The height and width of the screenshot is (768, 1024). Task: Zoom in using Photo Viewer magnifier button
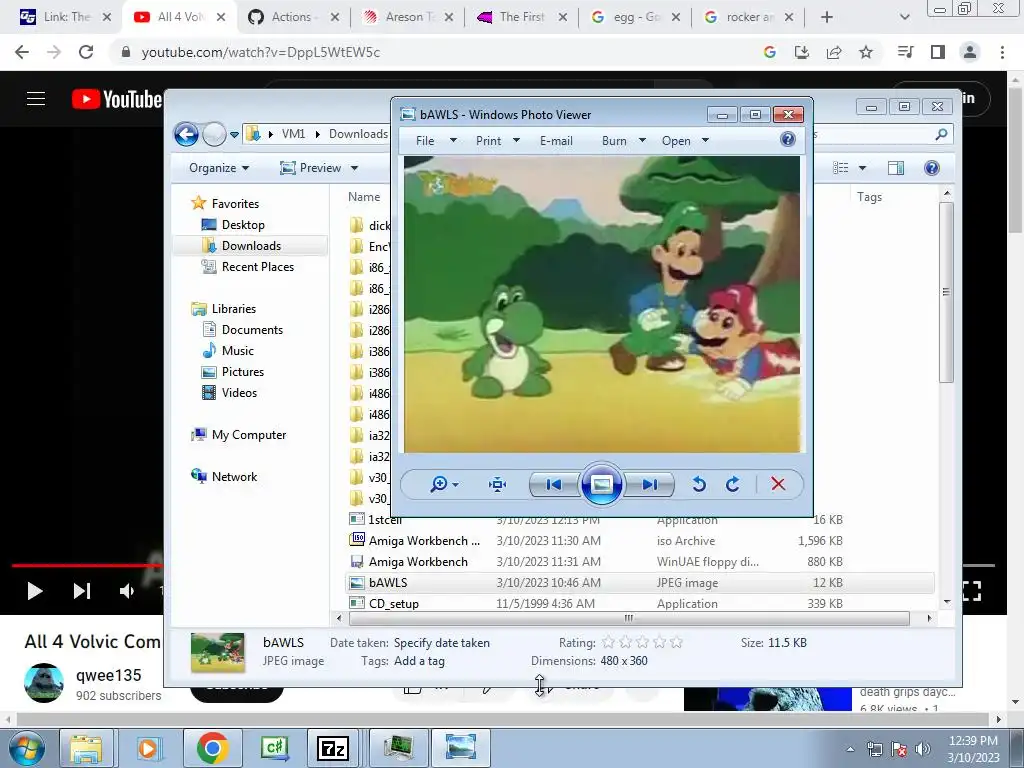click(x=439, y=484)
